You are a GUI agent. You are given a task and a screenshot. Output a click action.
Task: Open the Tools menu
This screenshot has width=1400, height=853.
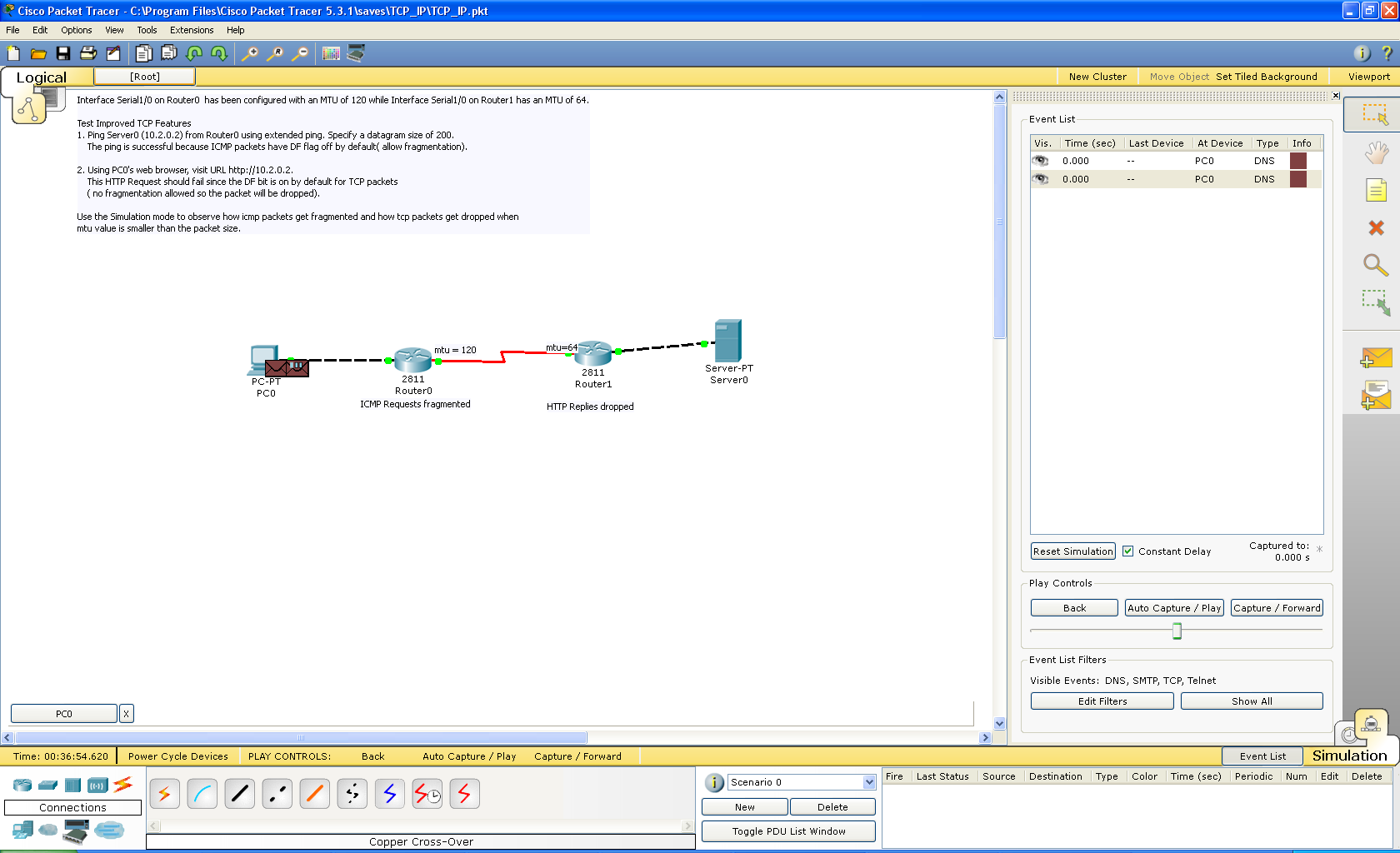tap(147, 30)
